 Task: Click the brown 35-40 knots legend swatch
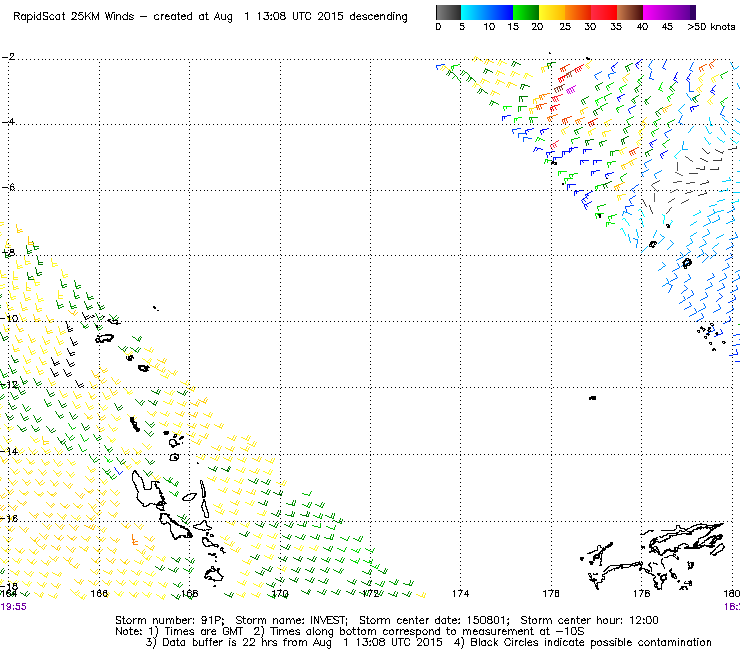click(630, 12)
